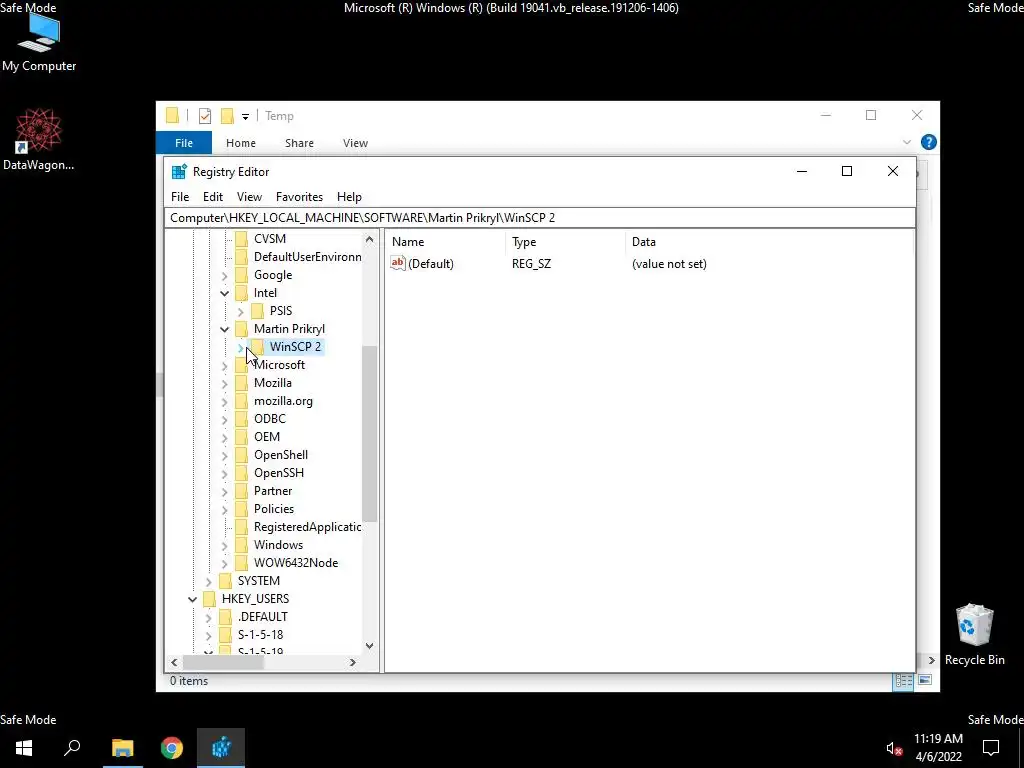The width and height of the screenshot is (1024, 768).
Task: Open Registry Editor File menu
Action: (x=180, y=197)
